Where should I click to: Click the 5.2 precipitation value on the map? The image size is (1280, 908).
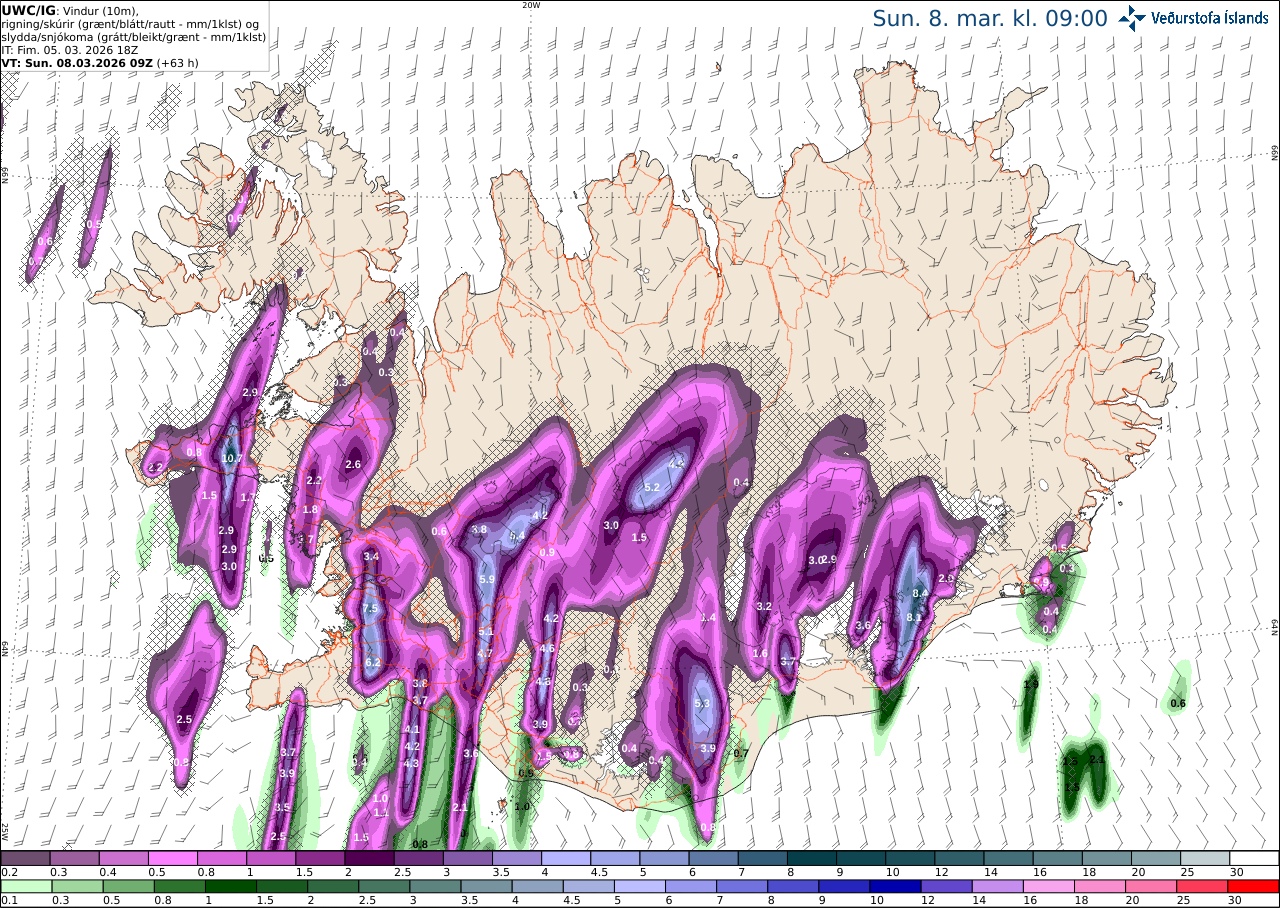[652, 487]
